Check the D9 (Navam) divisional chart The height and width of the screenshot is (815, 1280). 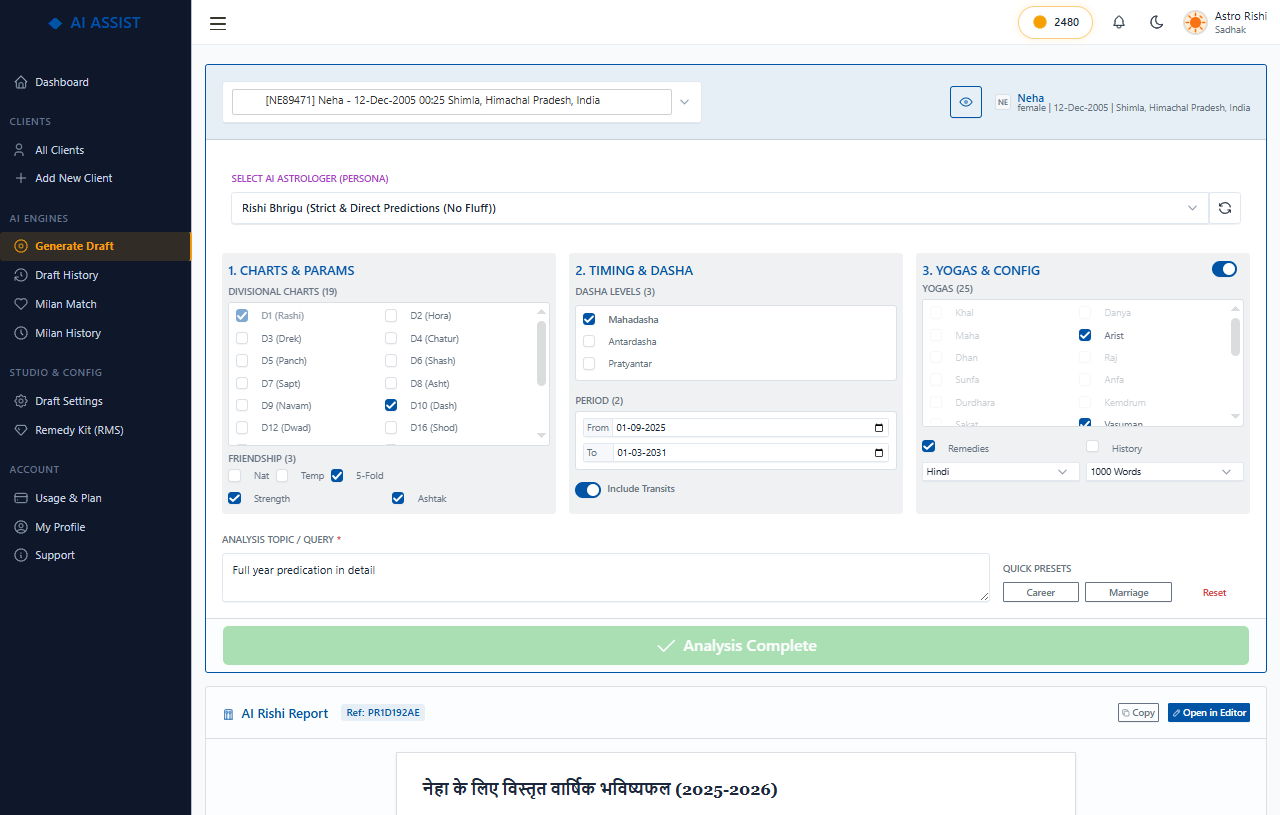click(241, 405)
